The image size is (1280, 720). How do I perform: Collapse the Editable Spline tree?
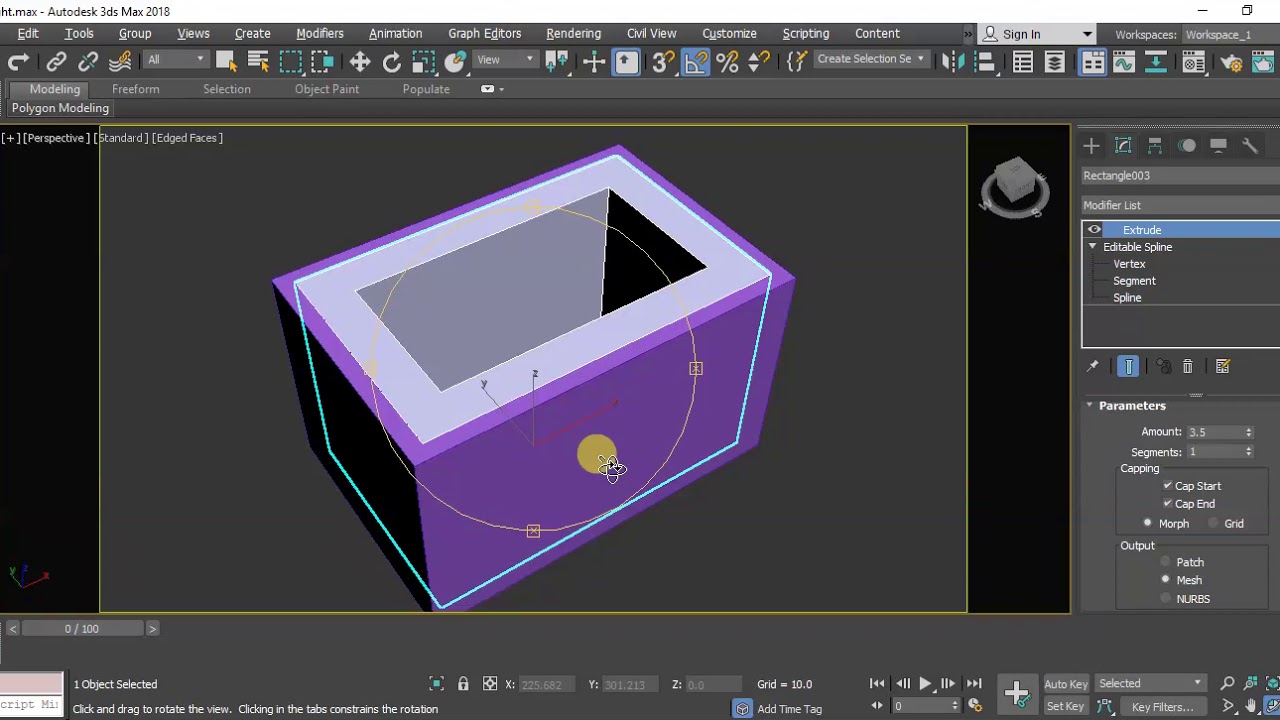pos(1092,247)
